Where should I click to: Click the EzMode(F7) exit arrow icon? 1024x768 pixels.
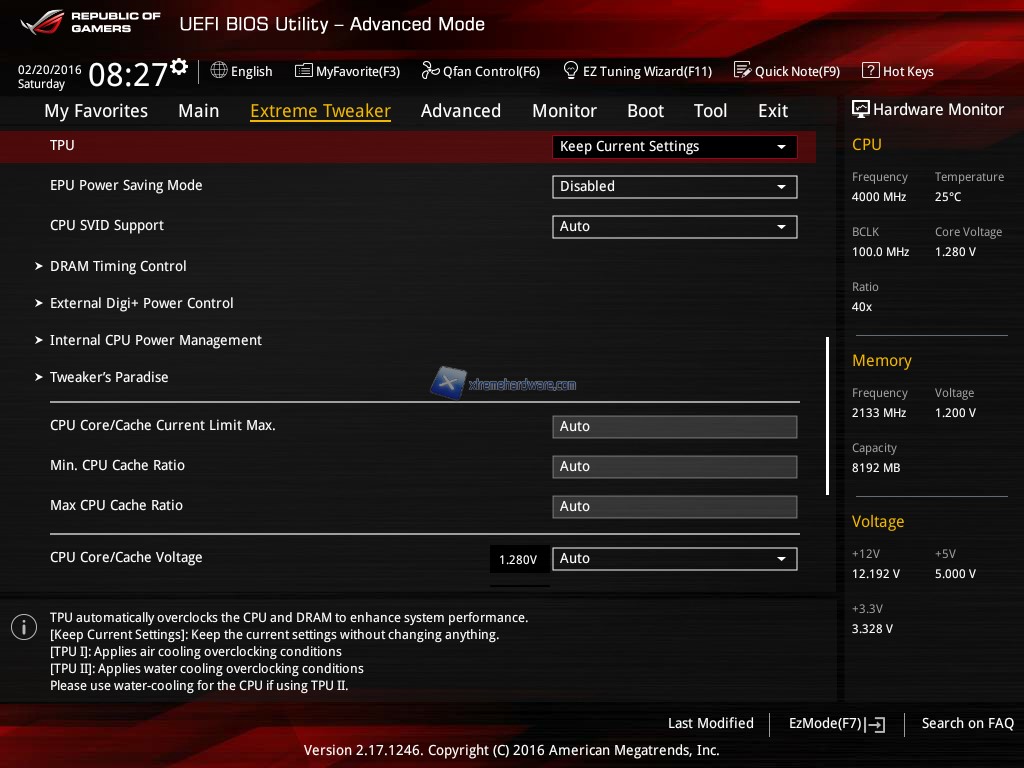point(876,724)
